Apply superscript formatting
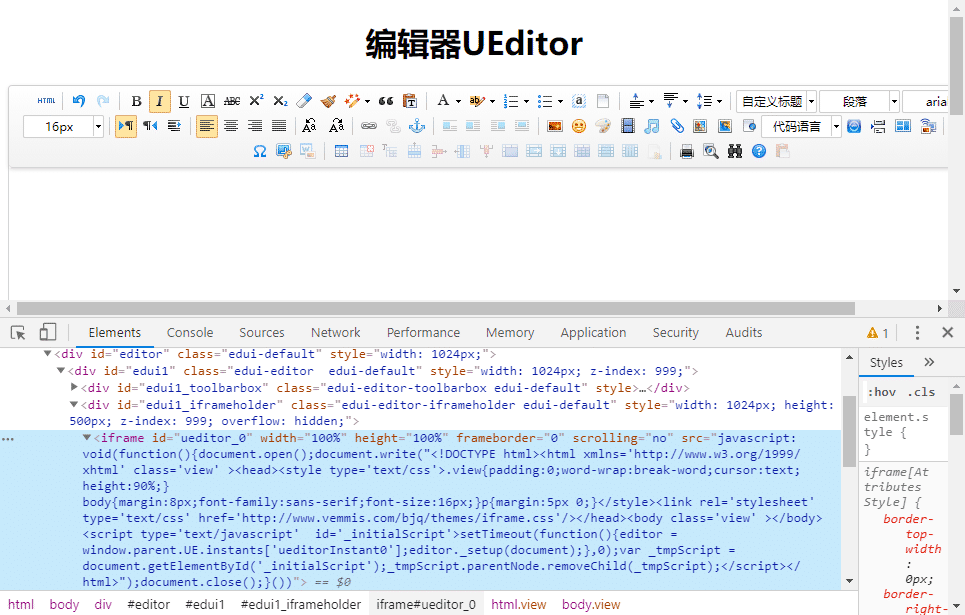The width and height of the screenshot is (965, 615). click(x=257, y=101)
